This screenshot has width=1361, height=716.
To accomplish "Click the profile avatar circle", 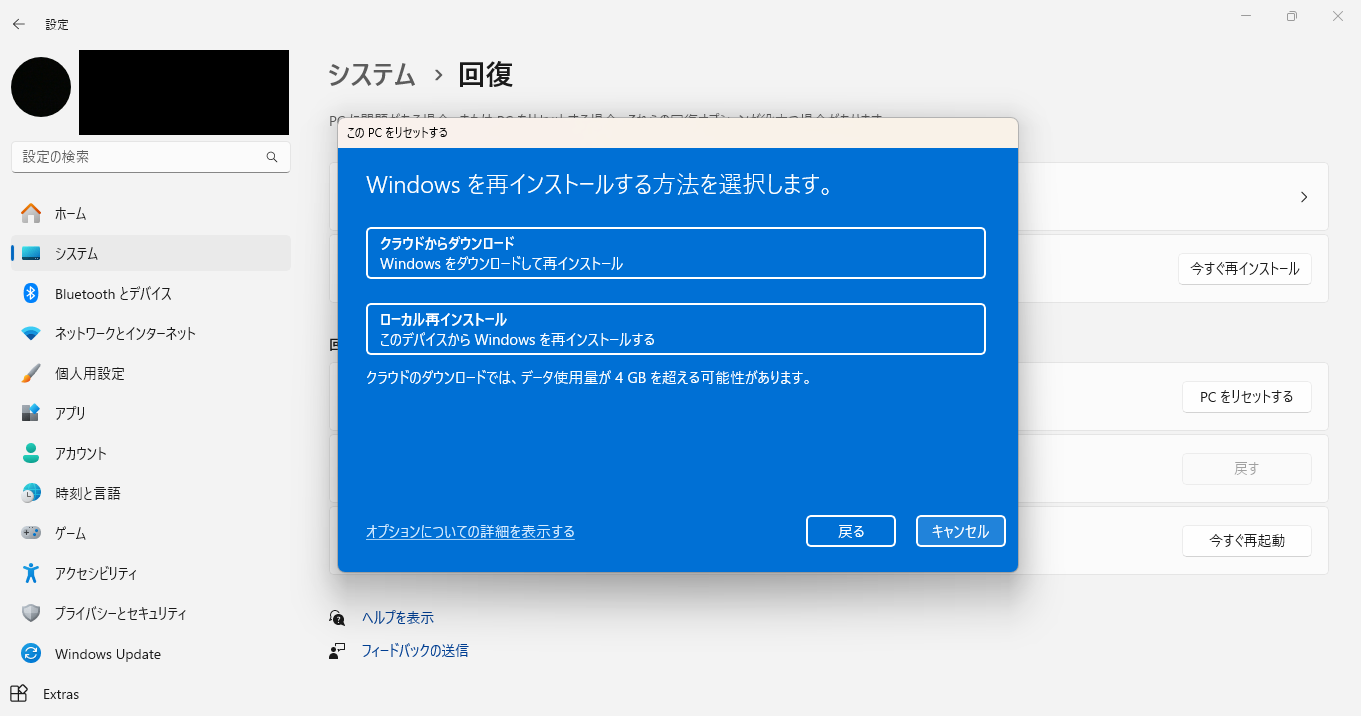I will pyautogui.click(x=41, y=87).
